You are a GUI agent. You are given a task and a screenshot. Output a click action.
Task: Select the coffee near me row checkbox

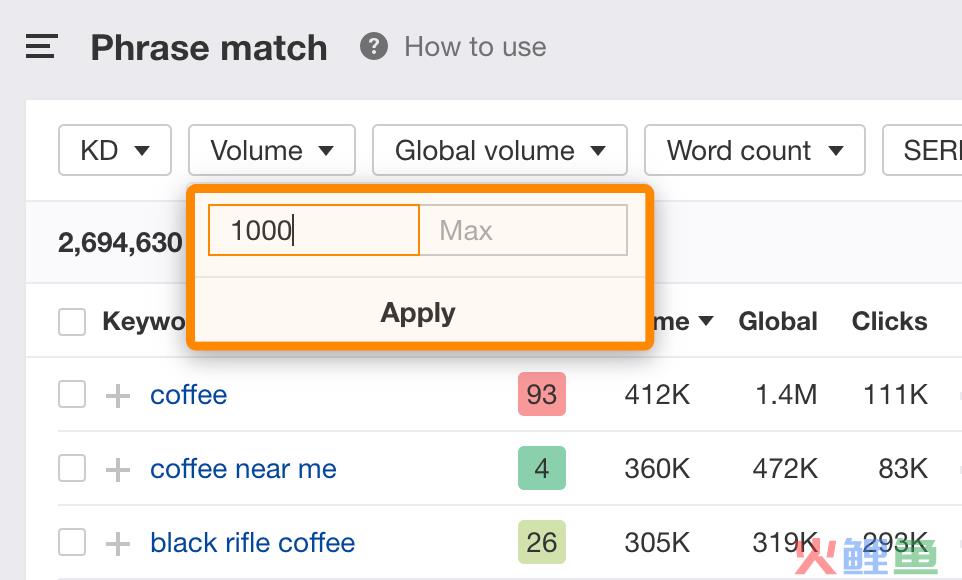coord(72,469)
